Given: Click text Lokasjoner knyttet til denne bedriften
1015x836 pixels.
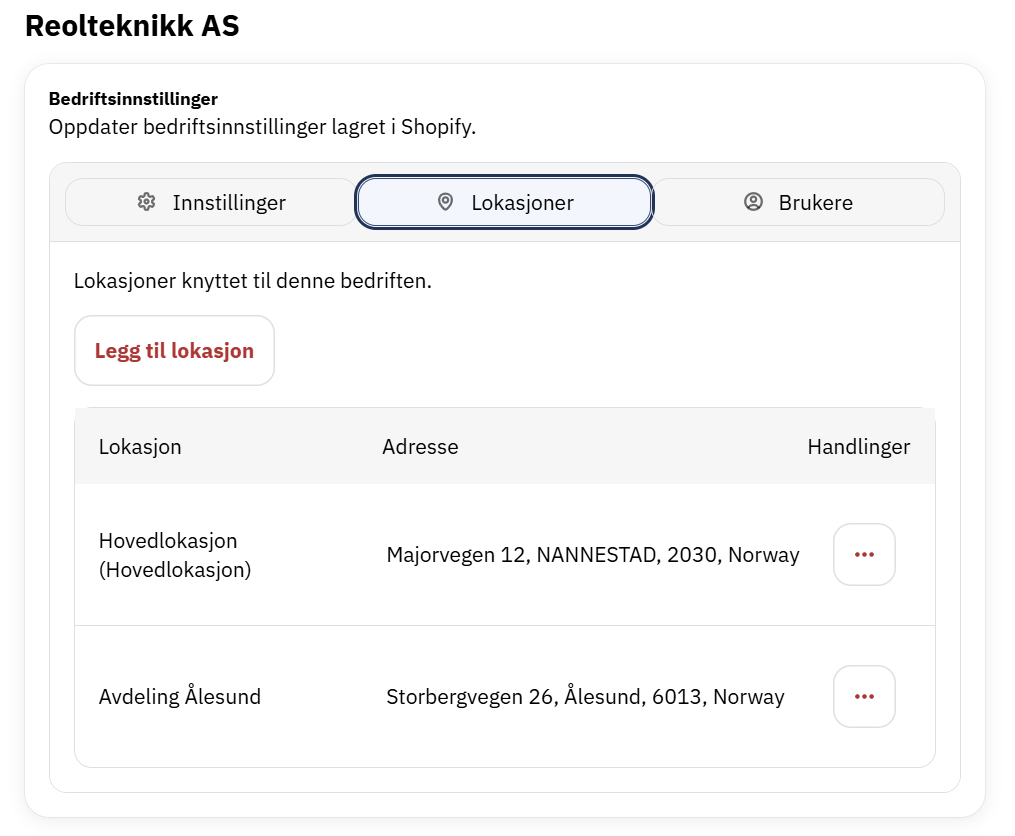Looking at the screenshot, I should click(252, 281).
